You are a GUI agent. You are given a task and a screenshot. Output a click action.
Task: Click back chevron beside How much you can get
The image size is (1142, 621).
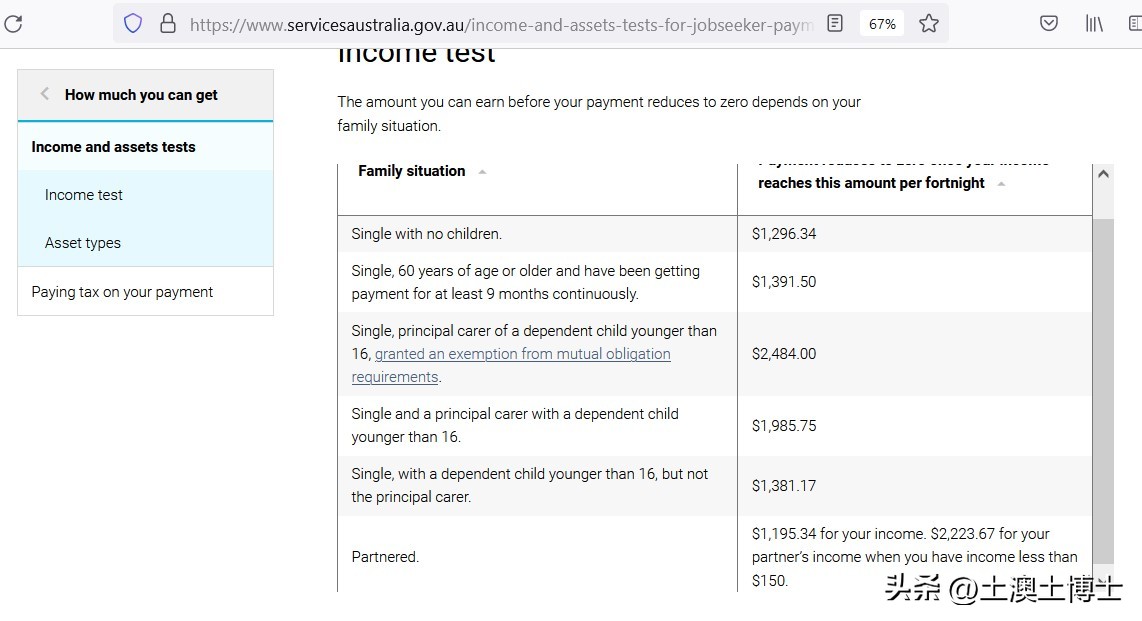tap(45, 94)
